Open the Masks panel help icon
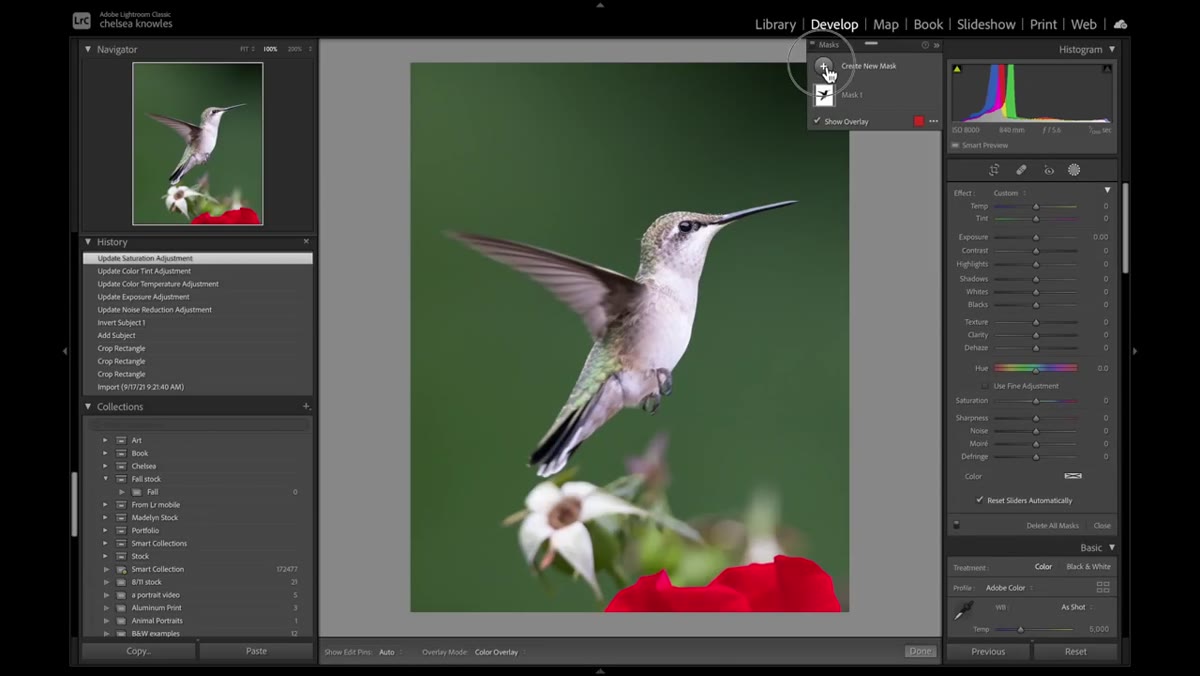 pyautogui.click(x=925, y=45)
